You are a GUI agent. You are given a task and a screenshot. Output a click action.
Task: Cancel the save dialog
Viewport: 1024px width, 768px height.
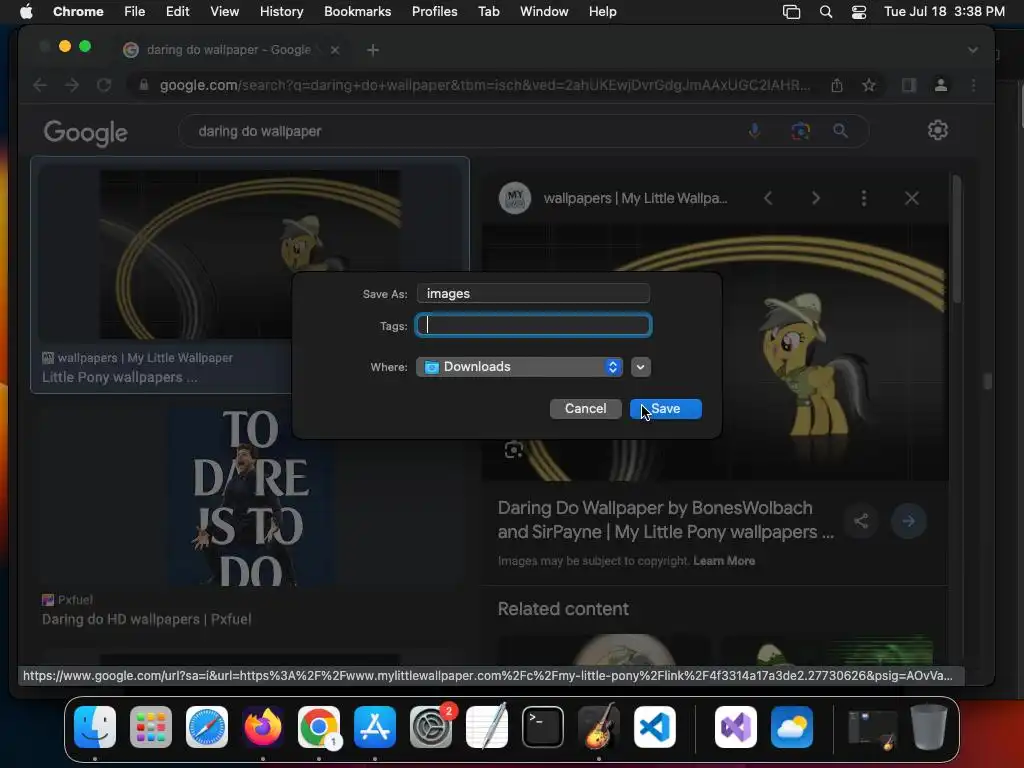(585, 409)
